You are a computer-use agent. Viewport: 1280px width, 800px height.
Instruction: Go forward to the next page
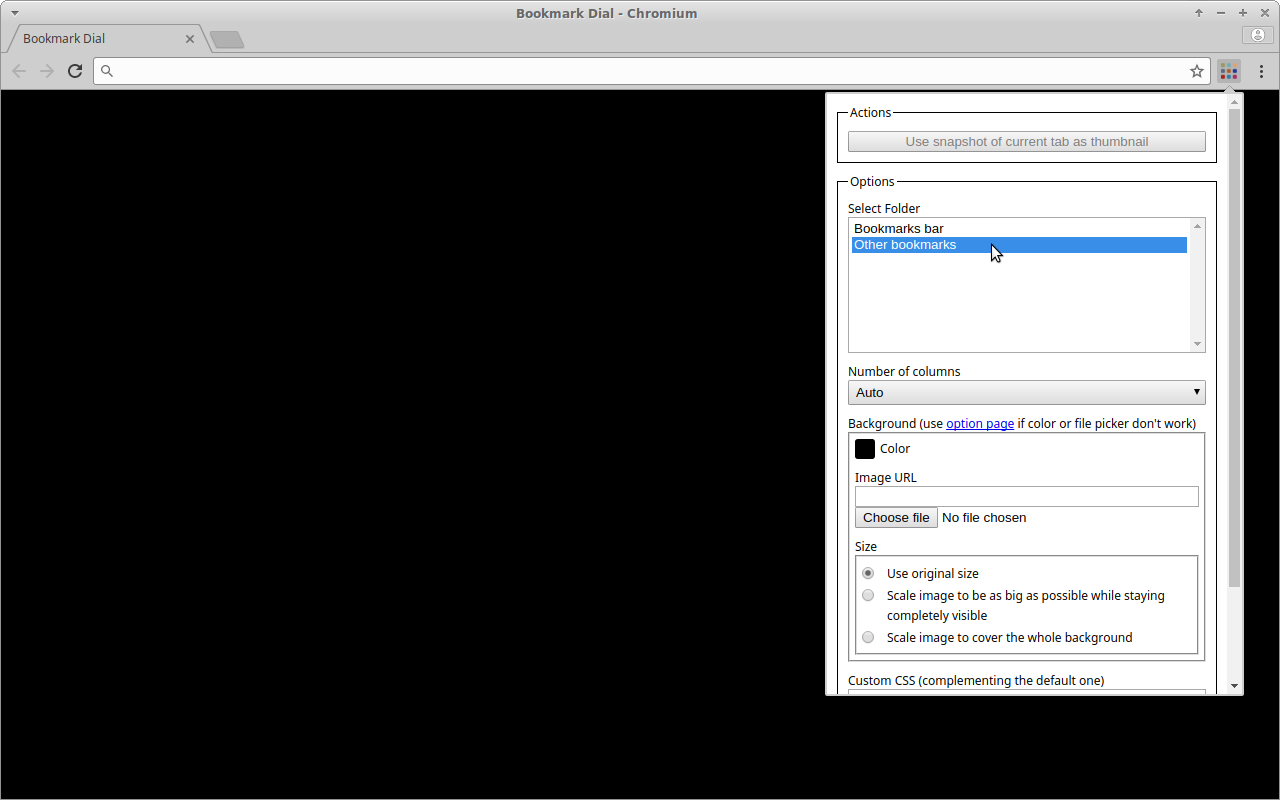tap(46, 71)
